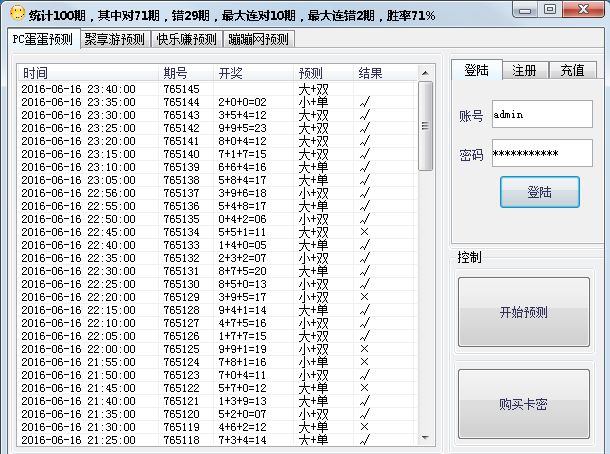Click the blue 登陆 button
This screenshot has height=454, width=610.
click(x=540, y=192)
